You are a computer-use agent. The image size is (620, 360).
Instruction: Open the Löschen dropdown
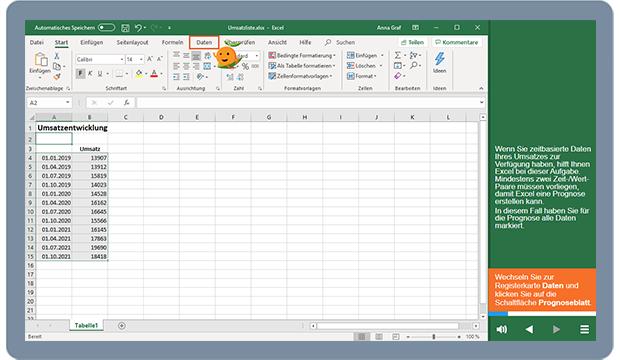click(x=365, y=66)
